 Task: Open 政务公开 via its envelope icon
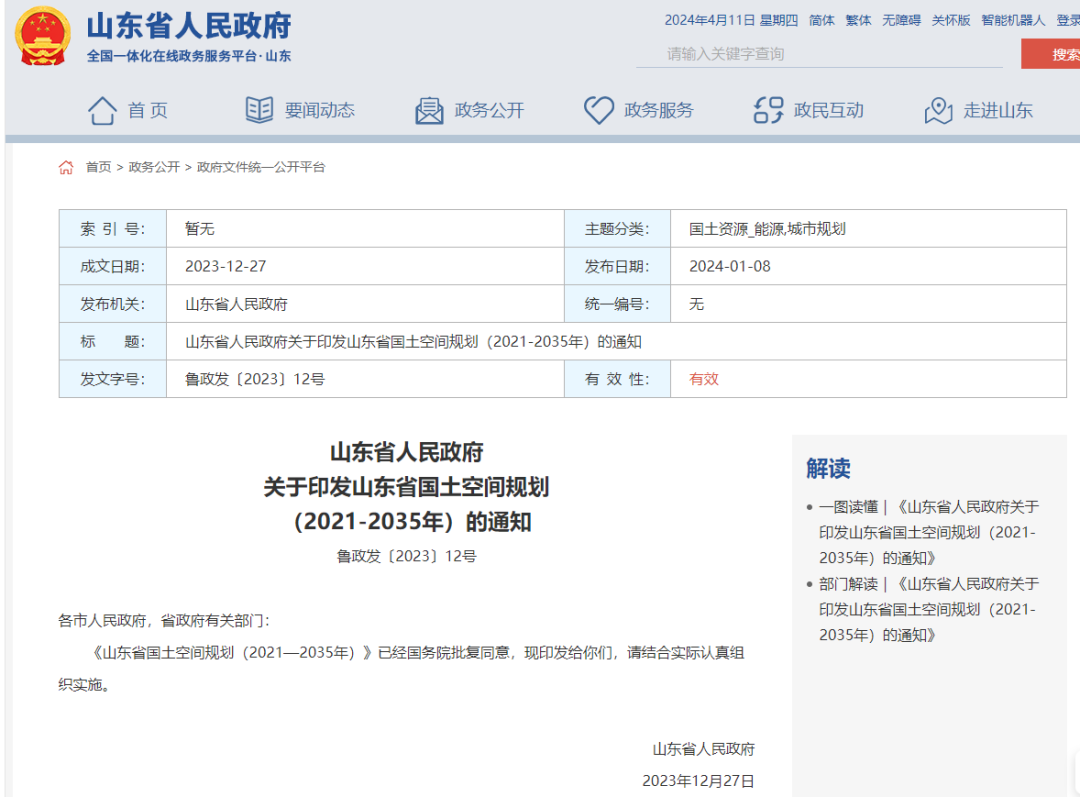(428, 110)
